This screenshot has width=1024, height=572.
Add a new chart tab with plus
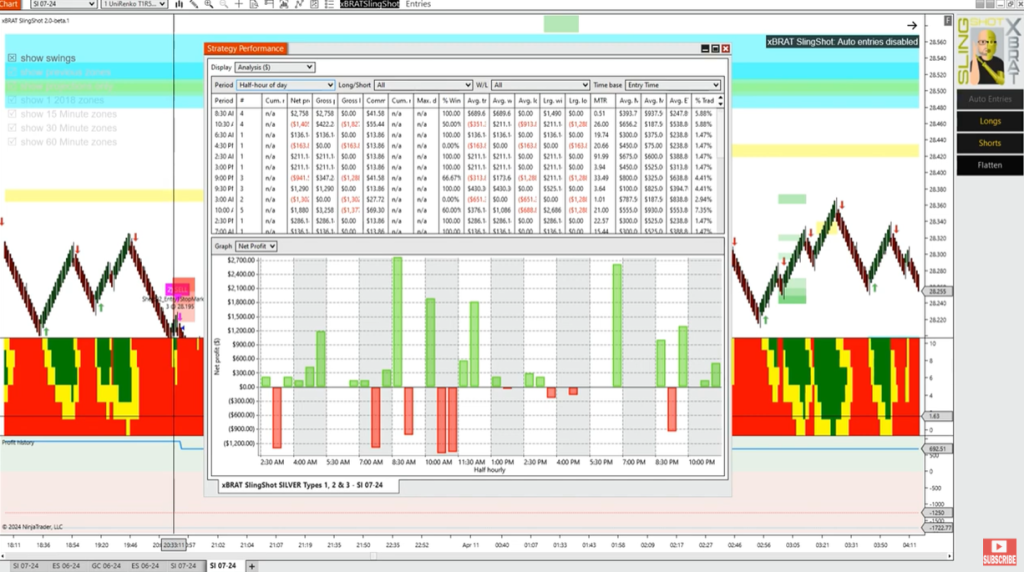click(252, 566)
